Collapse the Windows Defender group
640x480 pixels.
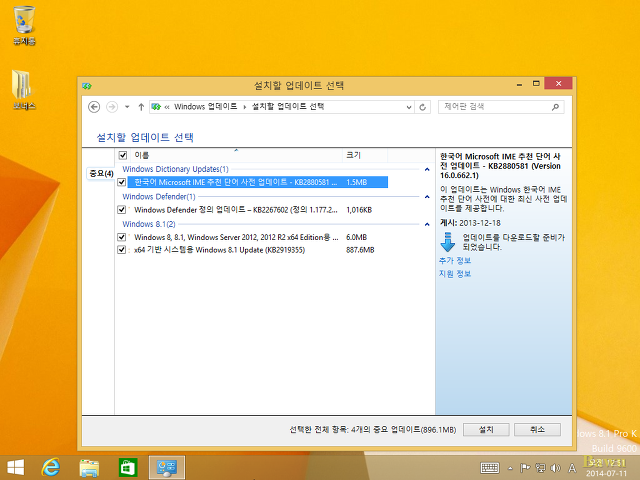pos(427,197)
